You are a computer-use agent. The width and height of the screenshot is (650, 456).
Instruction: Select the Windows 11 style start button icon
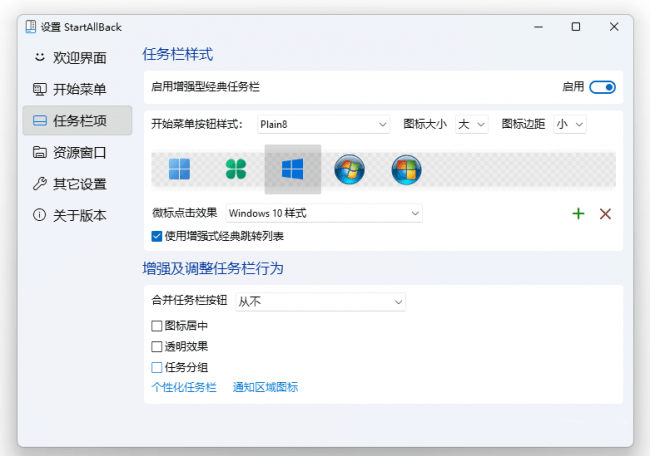pos(179,169)
